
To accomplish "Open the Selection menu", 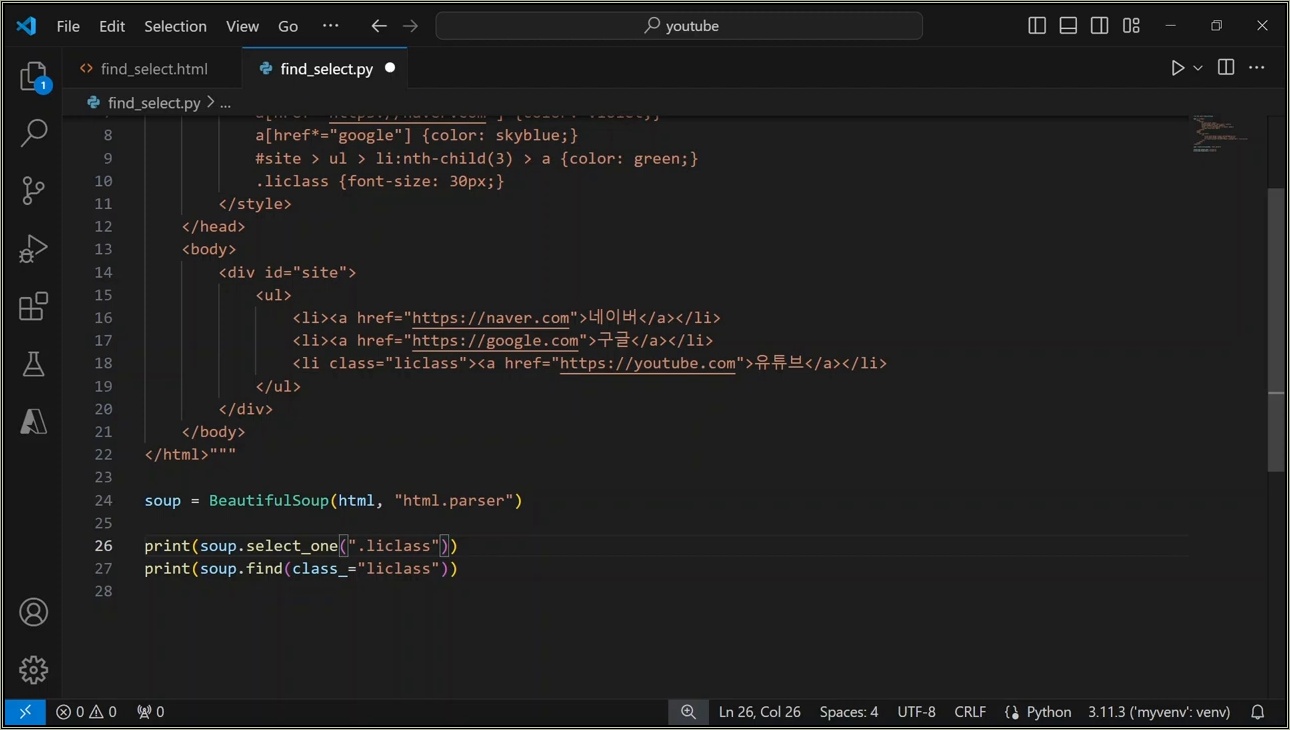I will coord(175,26).
